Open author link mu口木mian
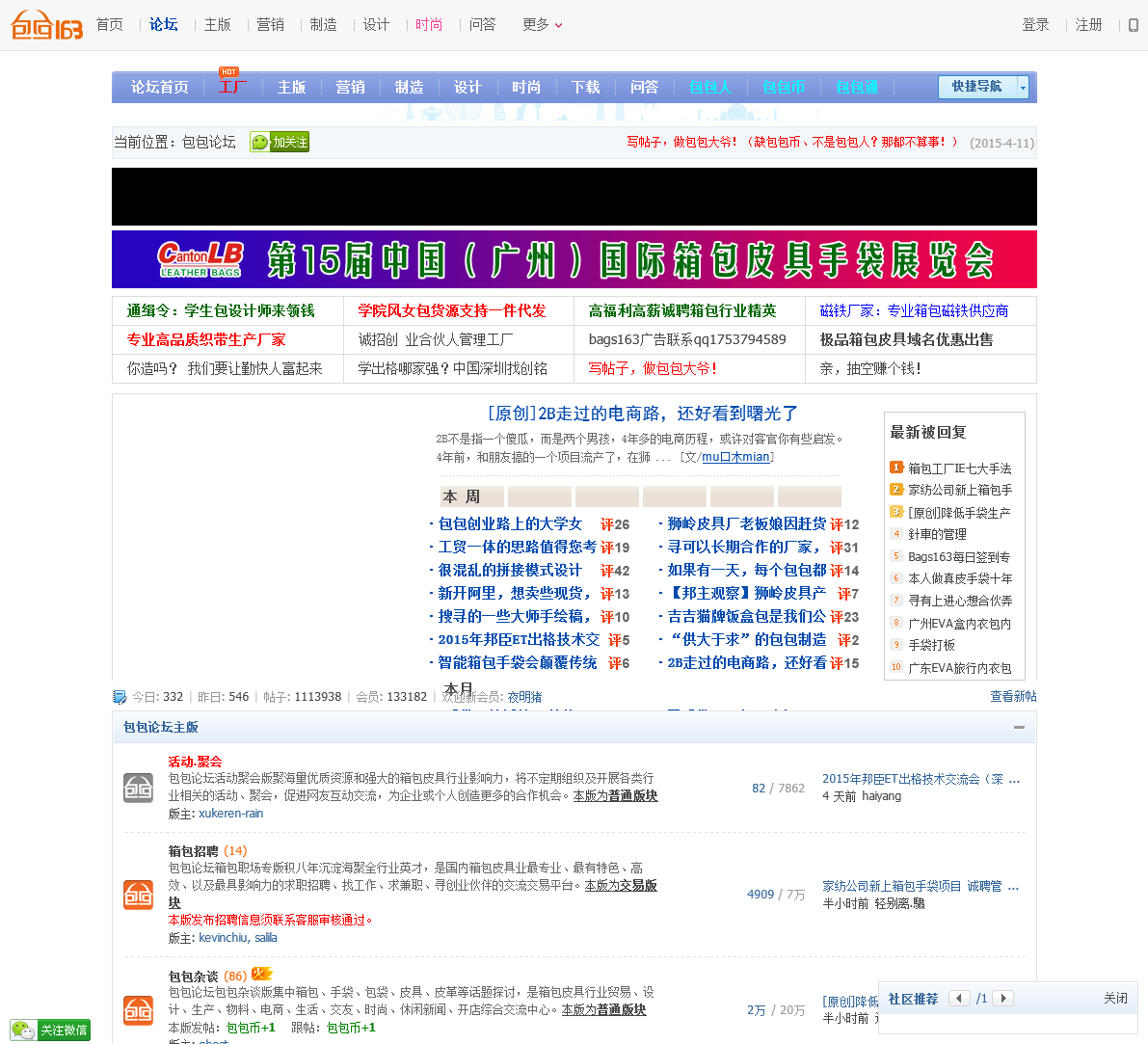 pos(735,457)
